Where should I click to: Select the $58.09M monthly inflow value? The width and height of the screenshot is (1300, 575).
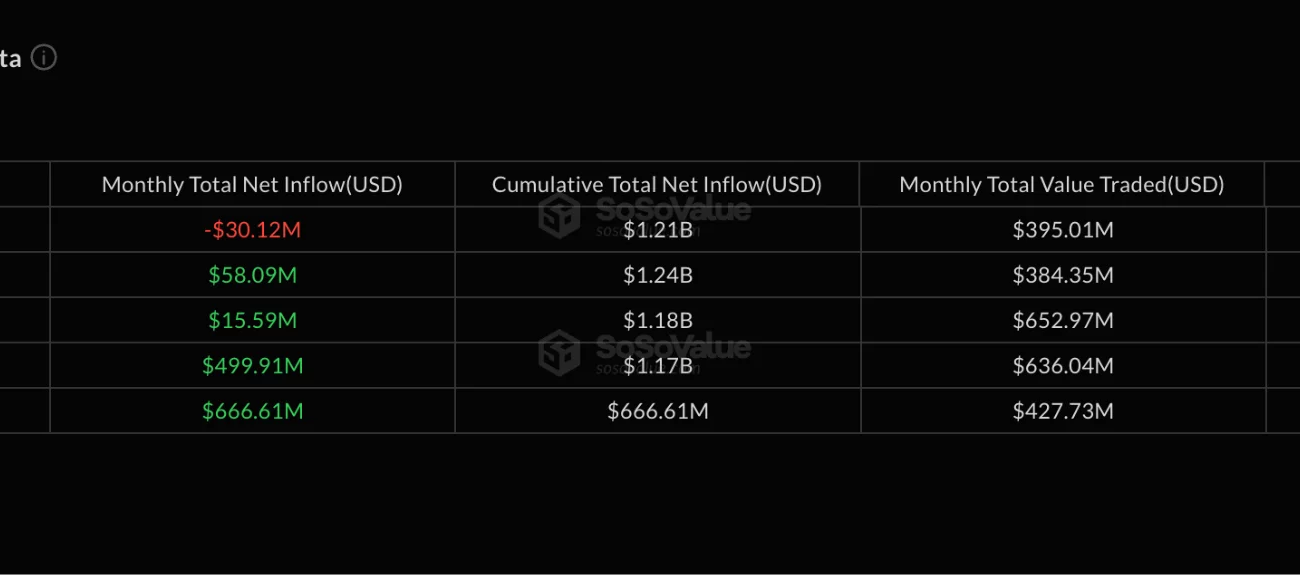[252, 275]
